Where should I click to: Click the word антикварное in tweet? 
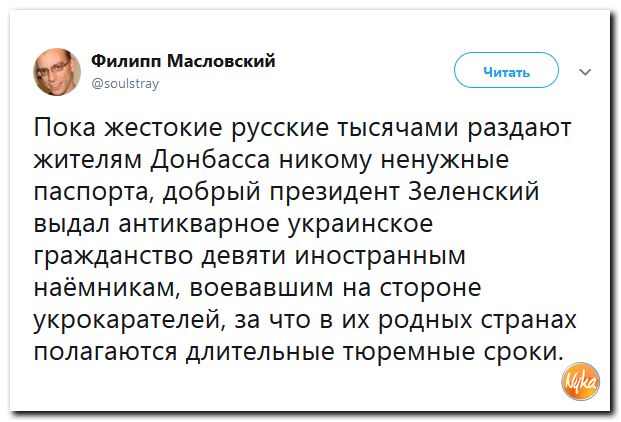(x=199, y=224)
